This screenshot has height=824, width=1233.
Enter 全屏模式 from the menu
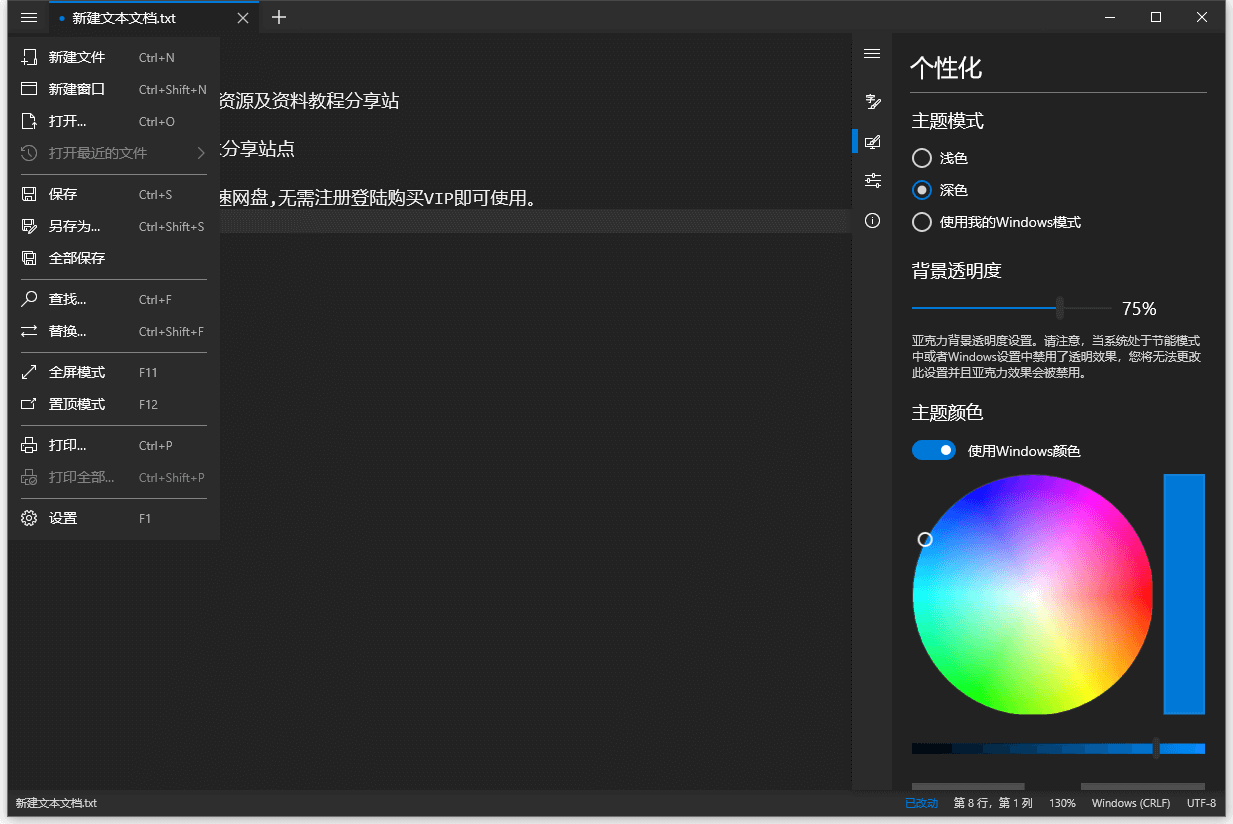click(x=113, y=373)
